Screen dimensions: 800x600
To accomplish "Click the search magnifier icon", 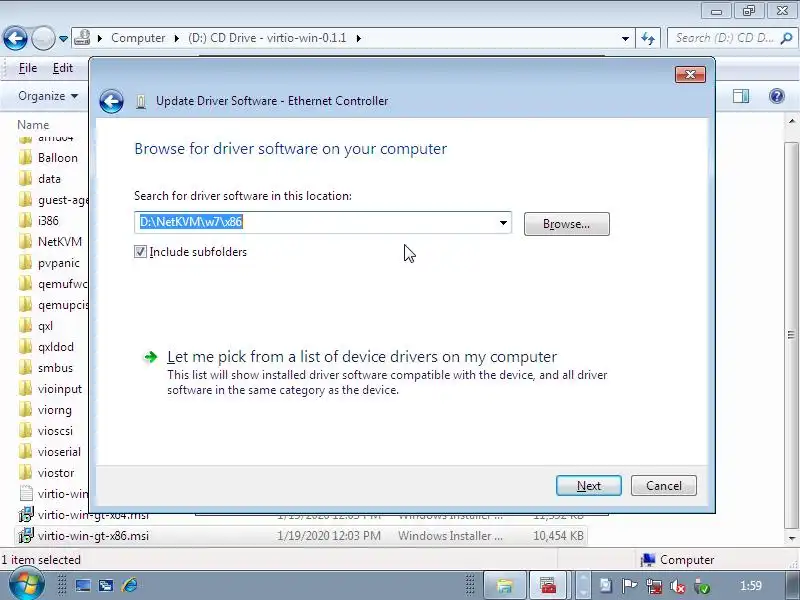I will click(x=786, y=38).
